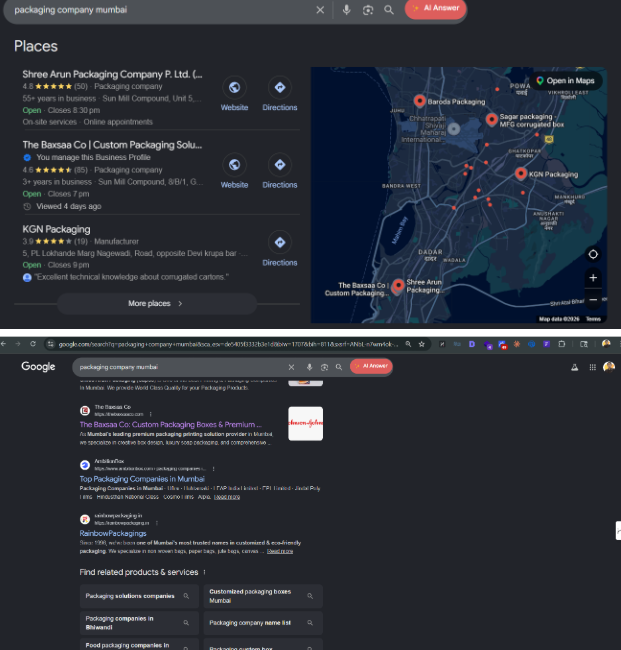The height and width of the screenshot is (650, 621).
Task: Get Directions to KGN Packaging listing
Action: tap(280, 249)
